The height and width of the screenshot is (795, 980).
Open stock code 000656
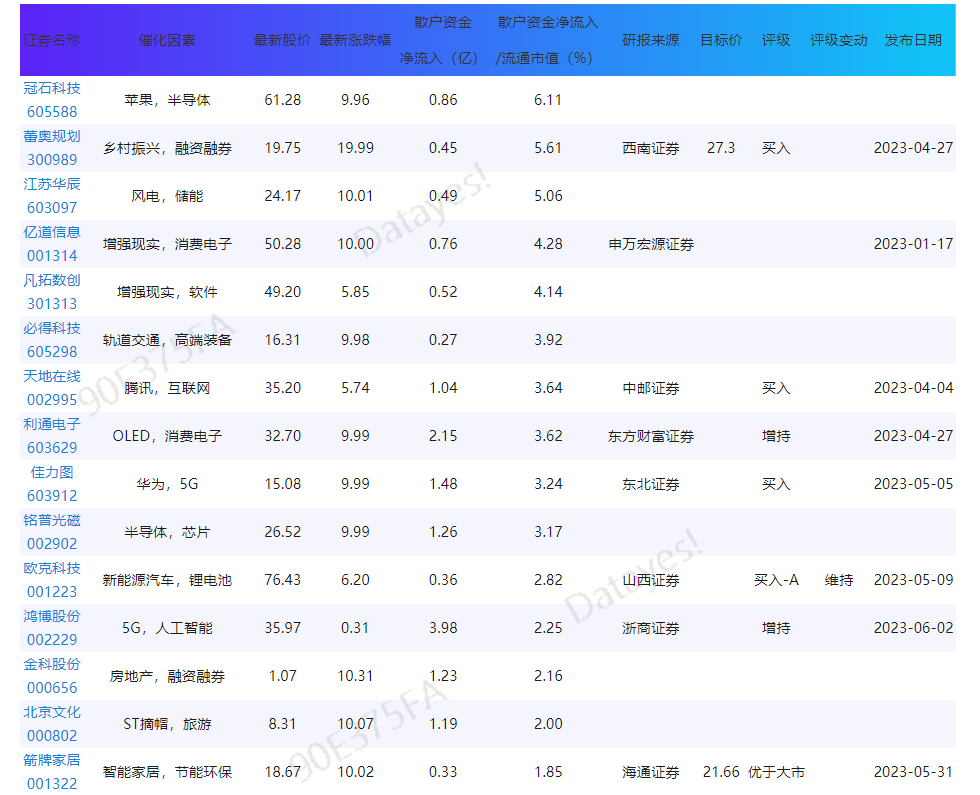52,689
